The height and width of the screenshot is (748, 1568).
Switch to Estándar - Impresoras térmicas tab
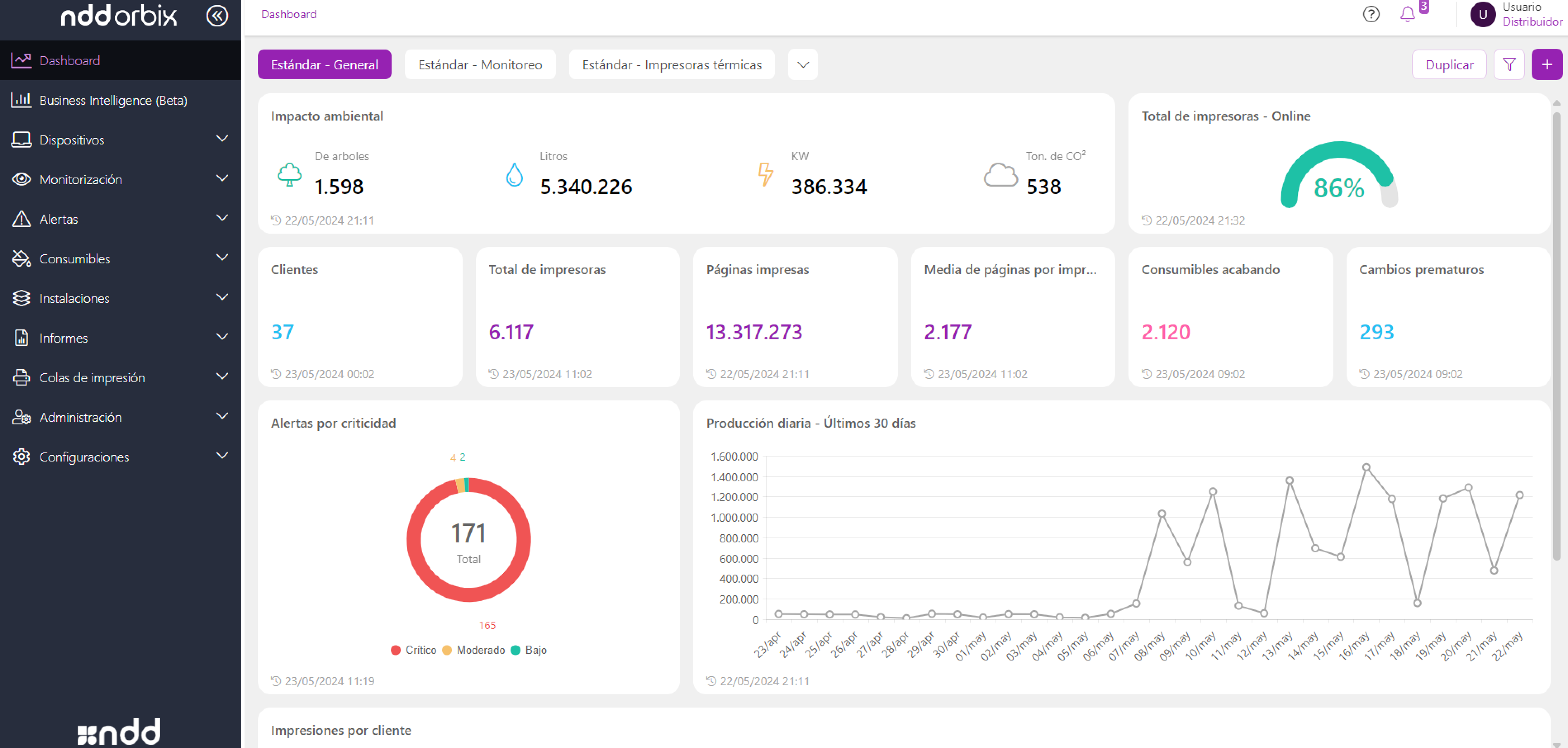[671, 64]
